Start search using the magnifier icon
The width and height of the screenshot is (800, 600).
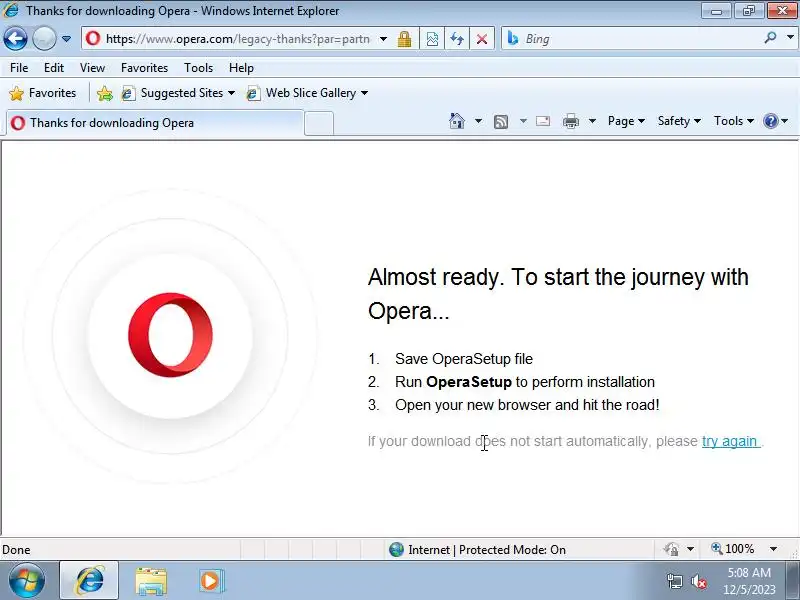[770, 38]
